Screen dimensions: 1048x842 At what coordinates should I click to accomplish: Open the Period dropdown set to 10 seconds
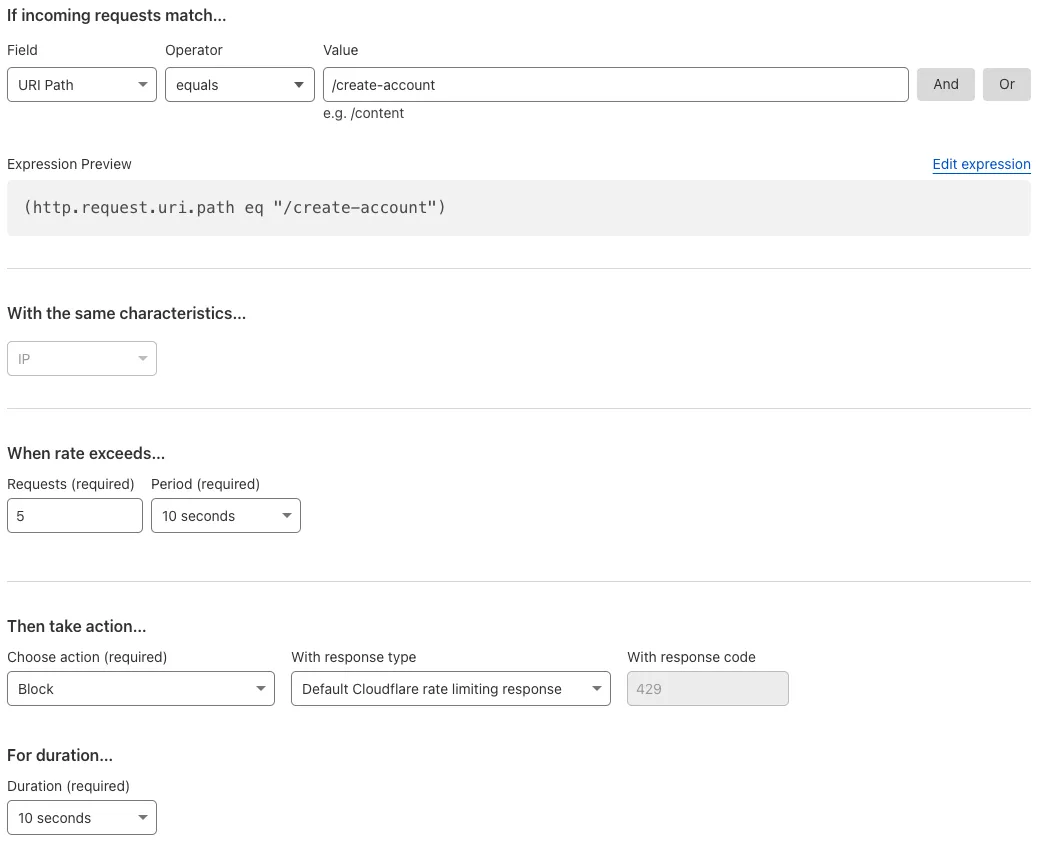pos(225,515)
